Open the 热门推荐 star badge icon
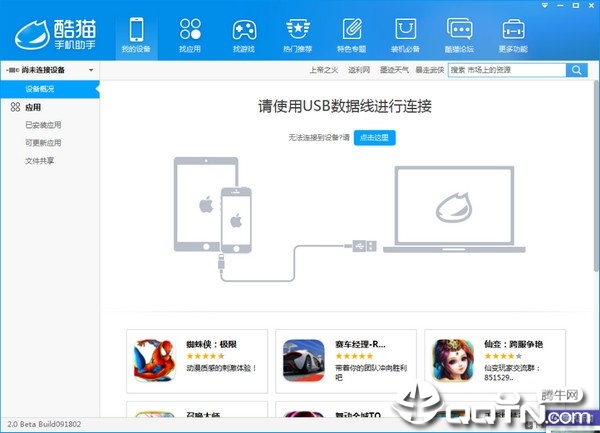 [x=298, y=35]
